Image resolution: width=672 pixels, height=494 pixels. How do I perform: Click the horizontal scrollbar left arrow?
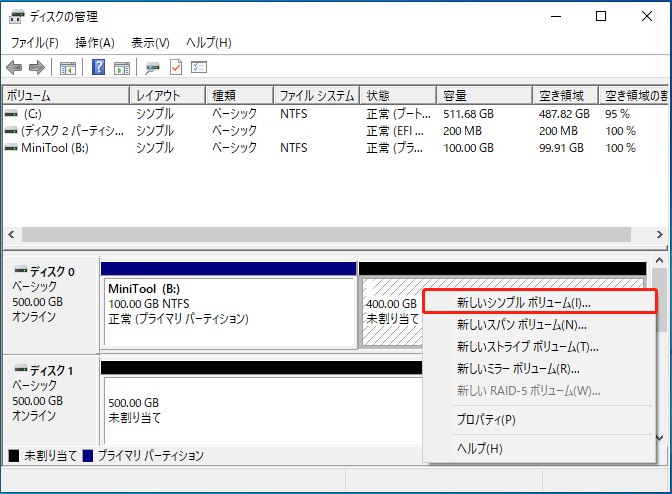click(12, 235)
